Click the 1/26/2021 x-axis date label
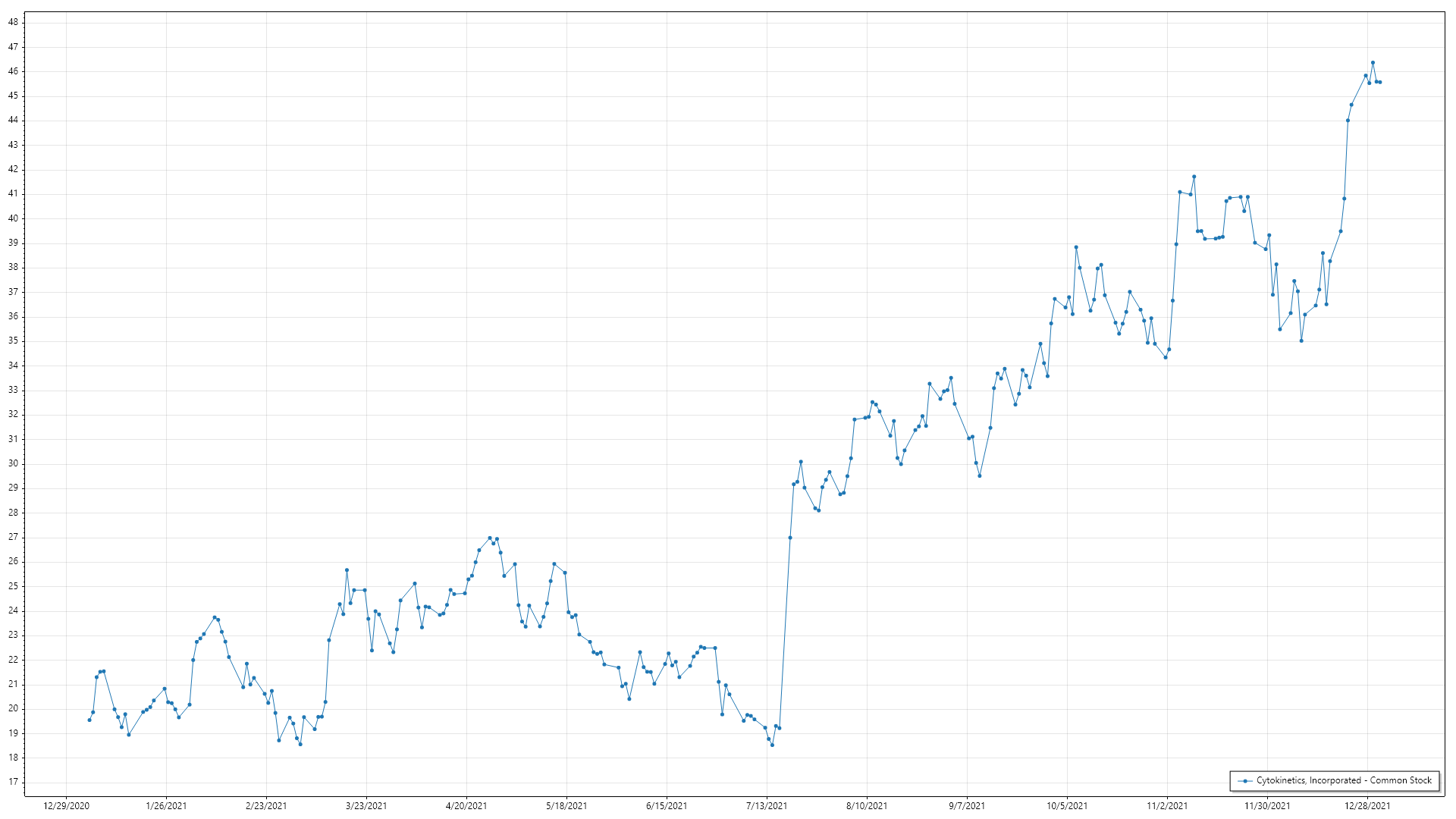The image size is (1456, 819). pos(166,806)
